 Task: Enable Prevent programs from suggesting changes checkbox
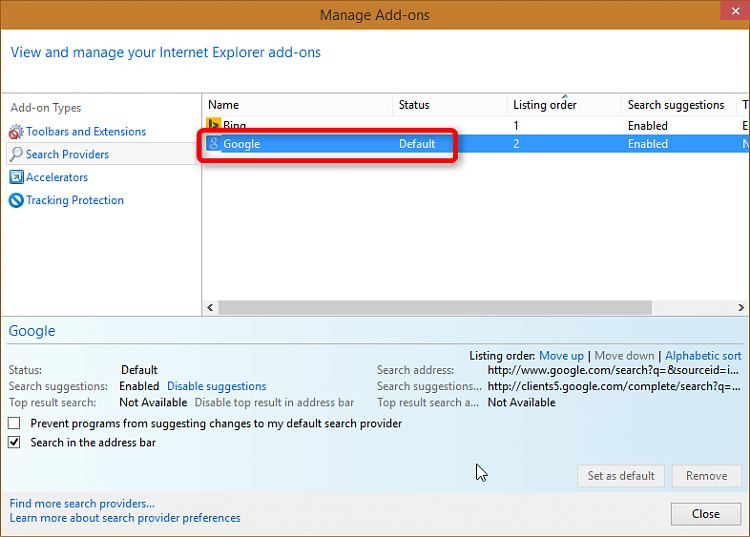click(x=14, y=423)
